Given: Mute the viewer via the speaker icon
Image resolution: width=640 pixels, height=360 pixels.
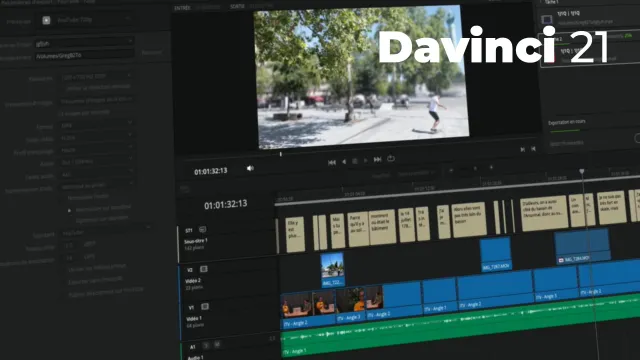Looking at the screenshot, I should pos(250,168).
